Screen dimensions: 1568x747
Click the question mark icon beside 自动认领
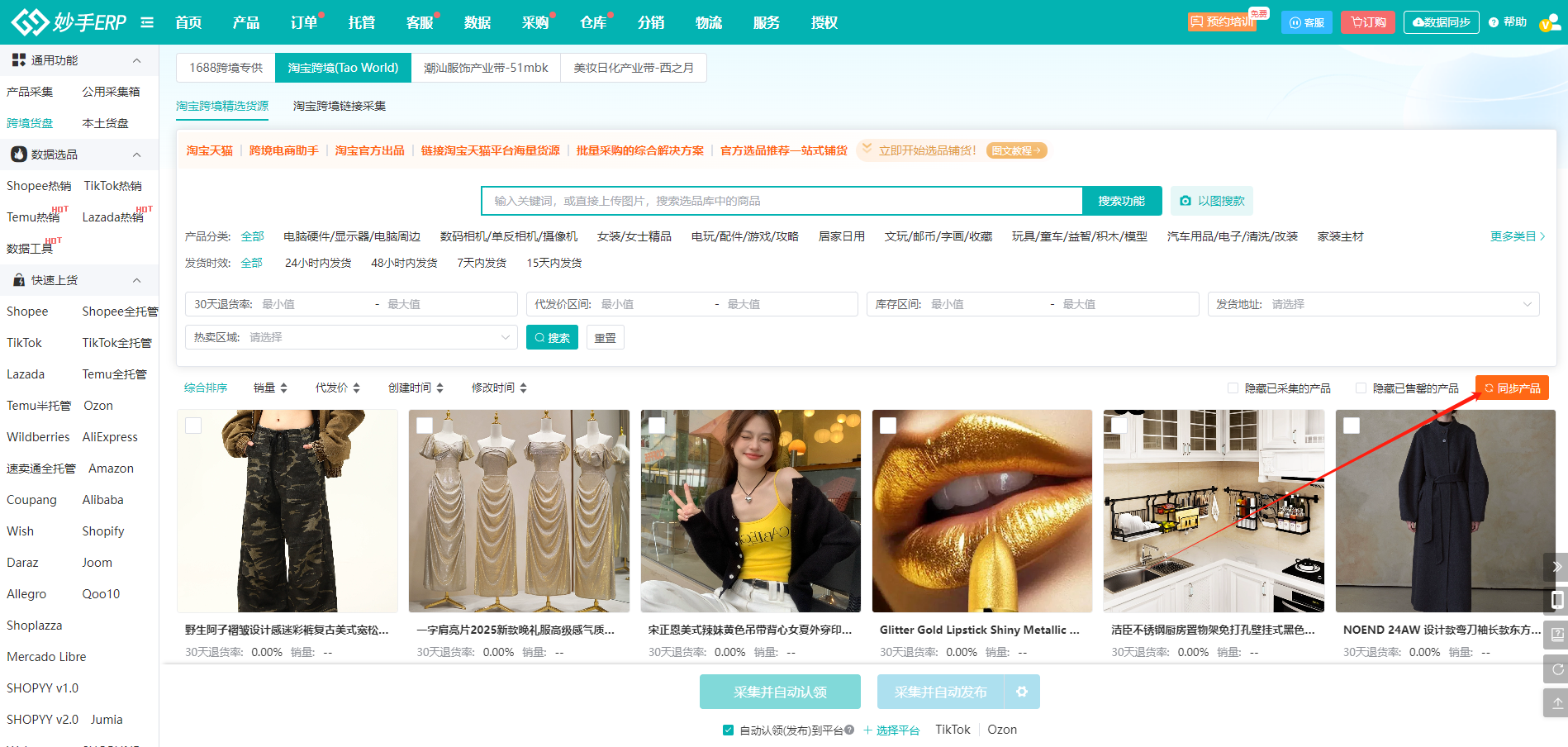click(849, 730)
